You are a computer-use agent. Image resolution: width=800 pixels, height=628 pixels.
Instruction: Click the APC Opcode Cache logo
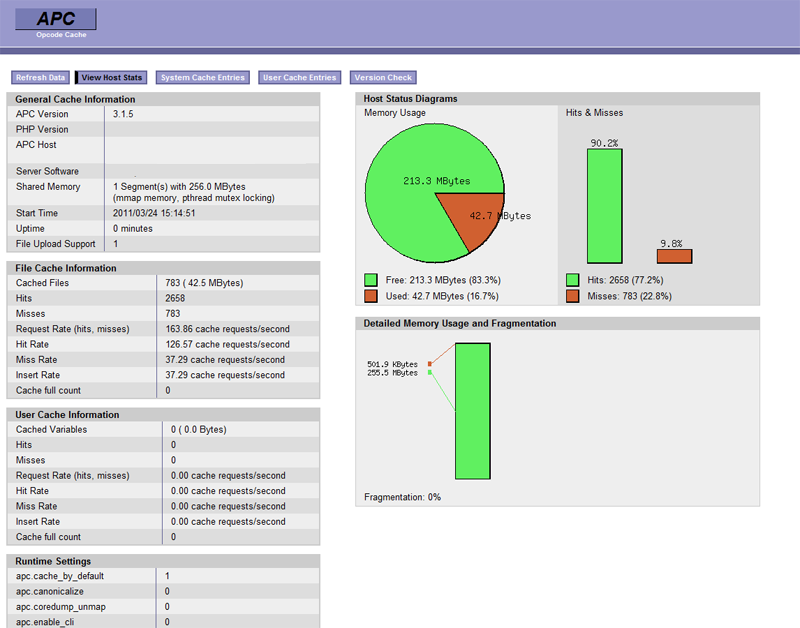(x=56, y=23)
